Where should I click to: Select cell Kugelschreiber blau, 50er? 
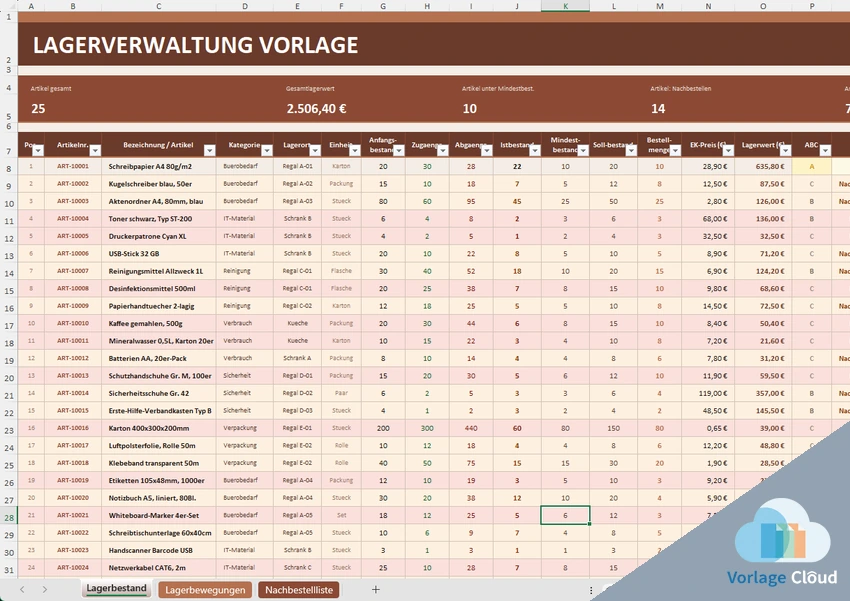pyautogui.click(x=159, y=184)
